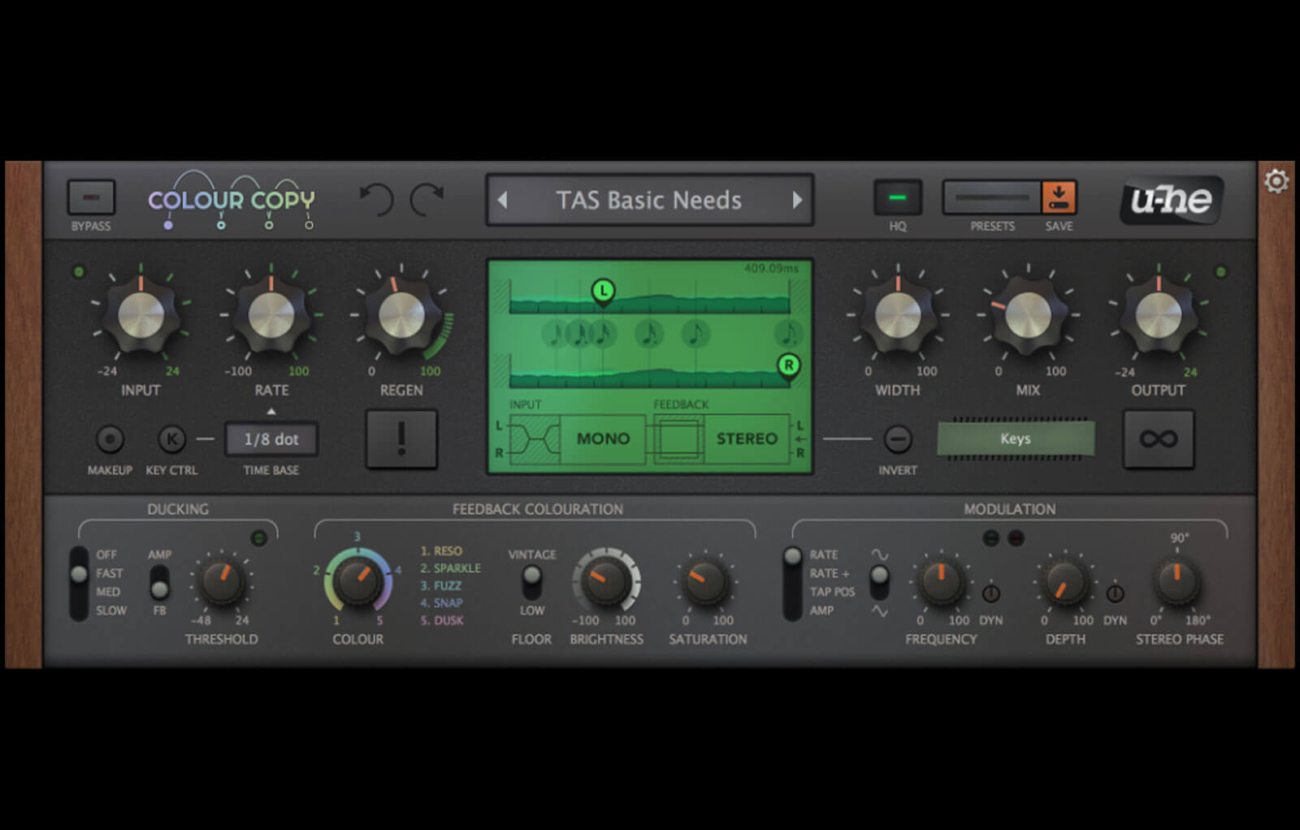Viewport: 1300px width, 830px height.
Task: Click the undo arrow icon
Action: pyautogui.click(x=376, y=200)
